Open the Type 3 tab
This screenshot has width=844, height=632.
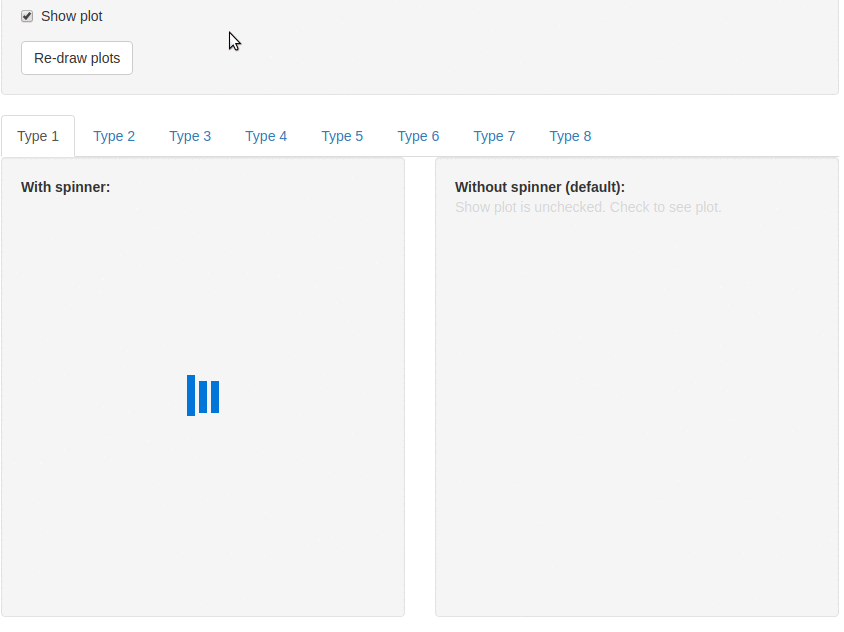point(190,136)
